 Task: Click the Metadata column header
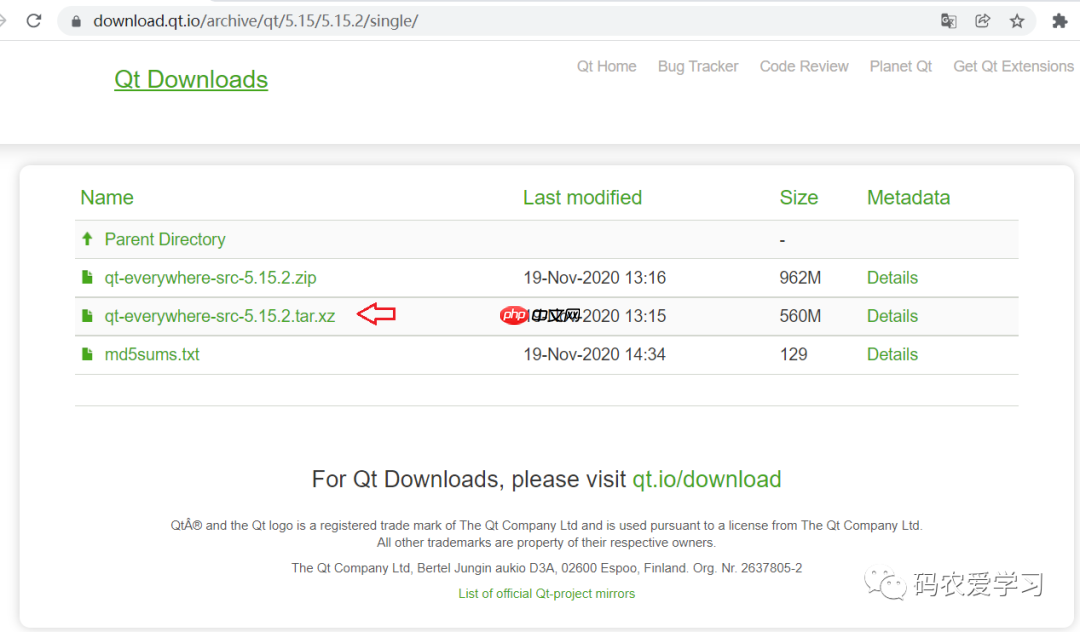tap(908, 198)
